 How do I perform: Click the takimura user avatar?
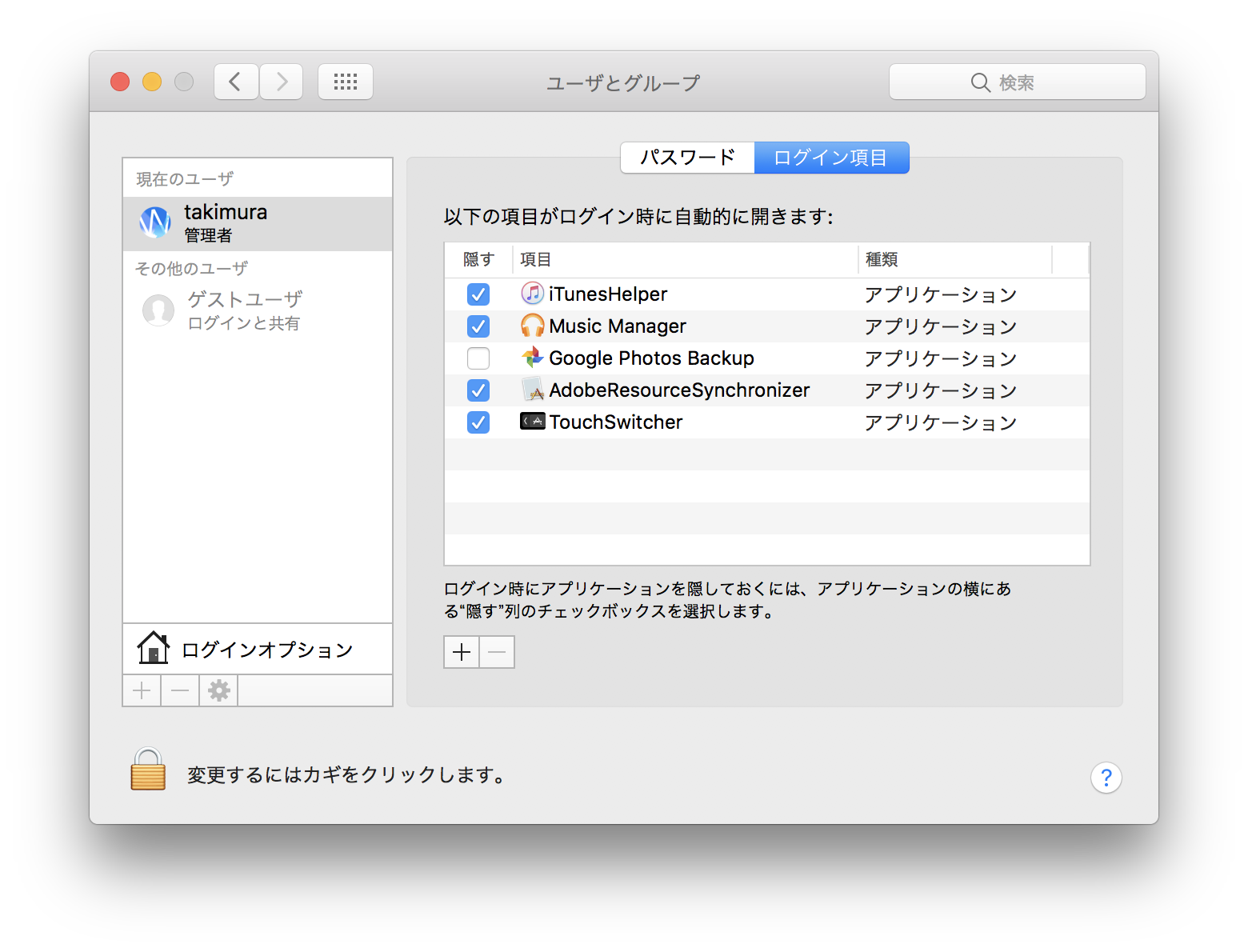tap(155, 222)
